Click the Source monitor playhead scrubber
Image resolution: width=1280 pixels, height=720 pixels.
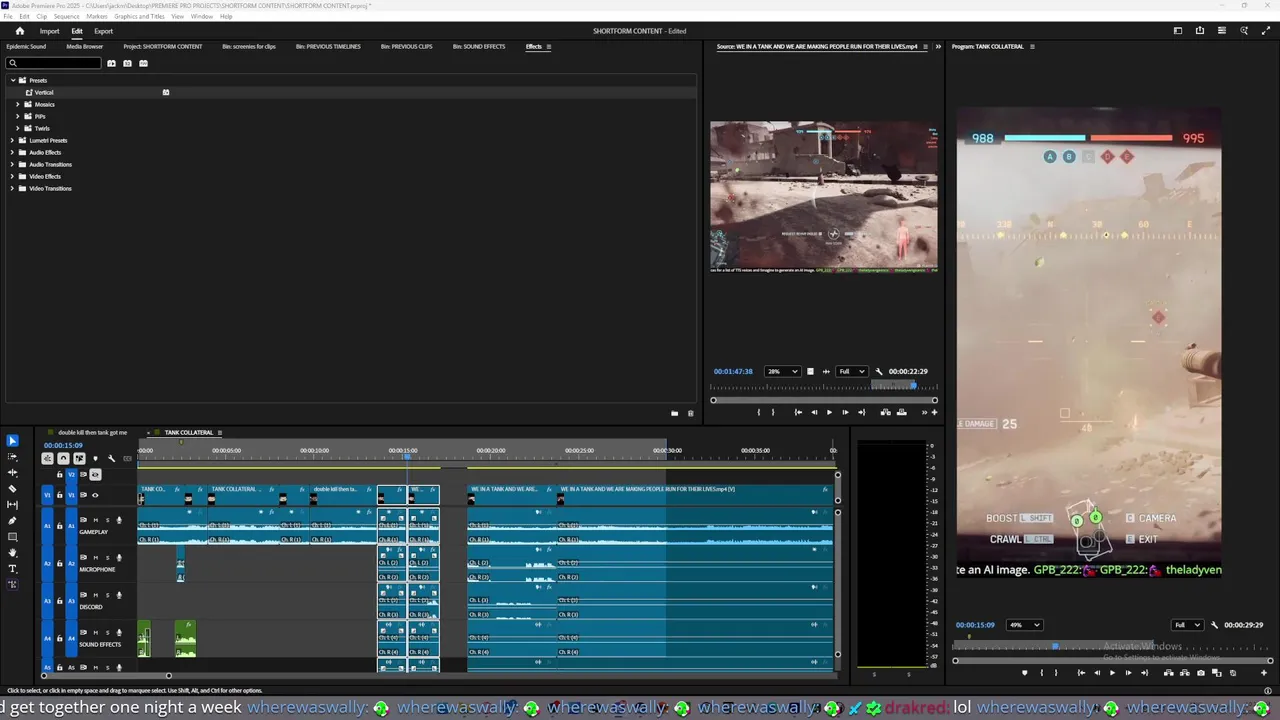coord(912,385)
